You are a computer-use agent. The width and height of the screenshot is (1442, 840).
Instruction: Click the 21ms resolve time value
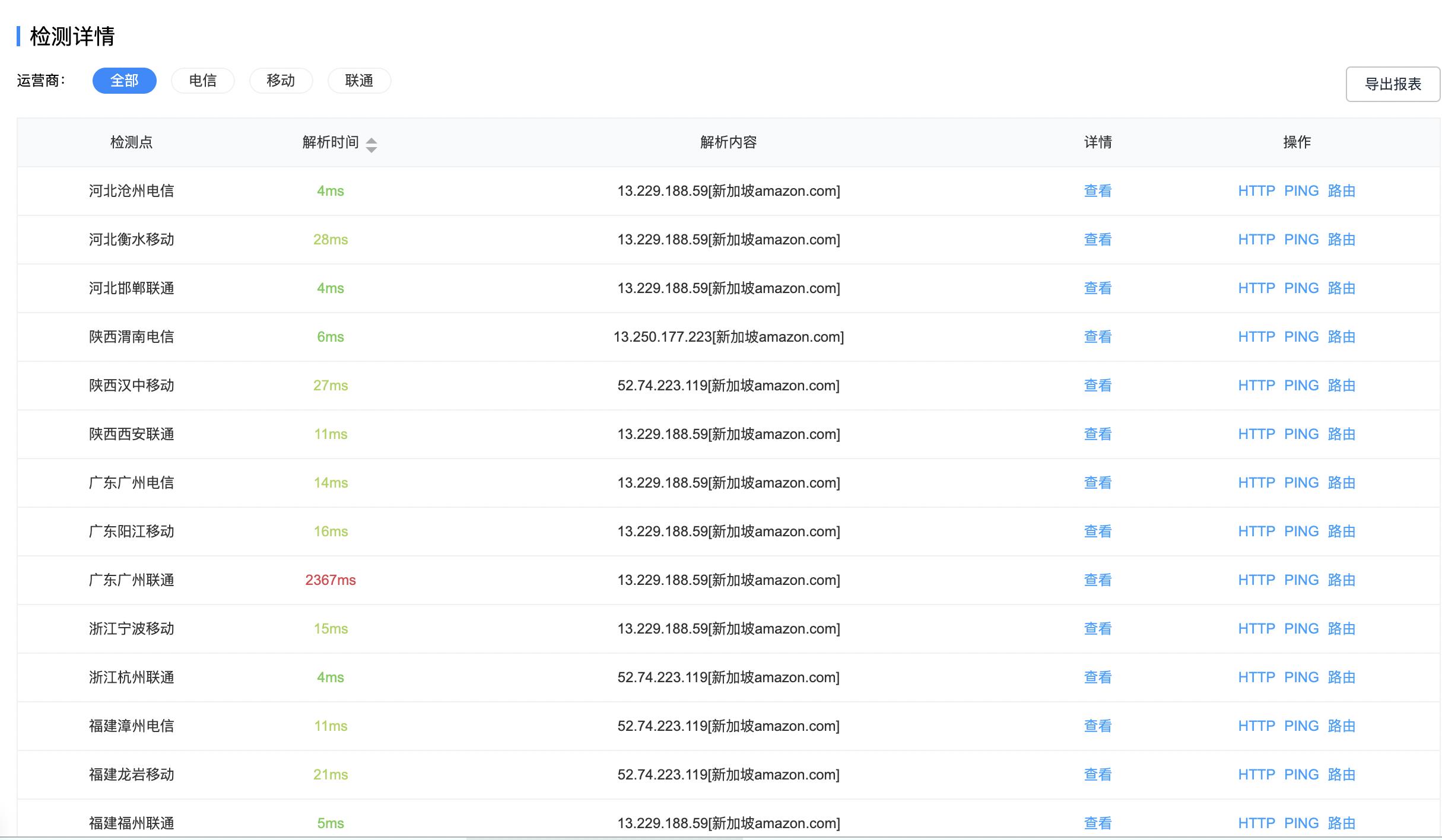click(x=331, y=775)
